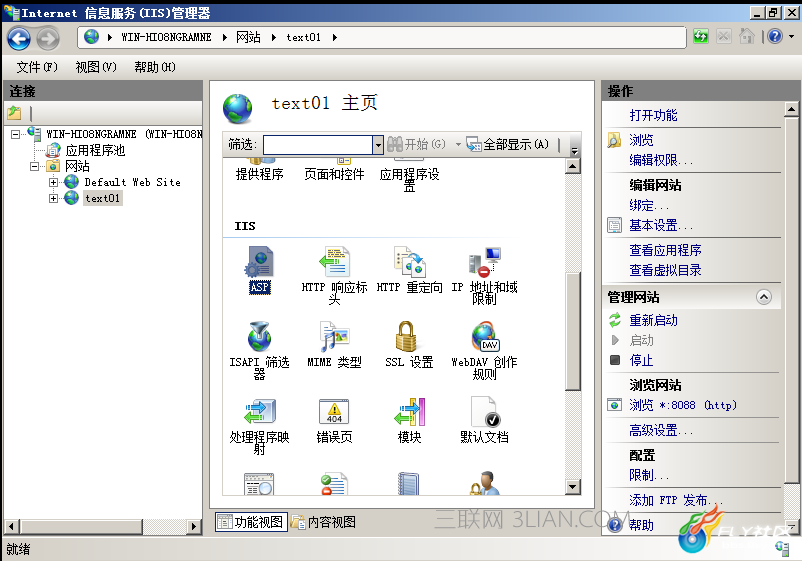
Task: Collapse the 网站 tree node
Action: (34, 166)
